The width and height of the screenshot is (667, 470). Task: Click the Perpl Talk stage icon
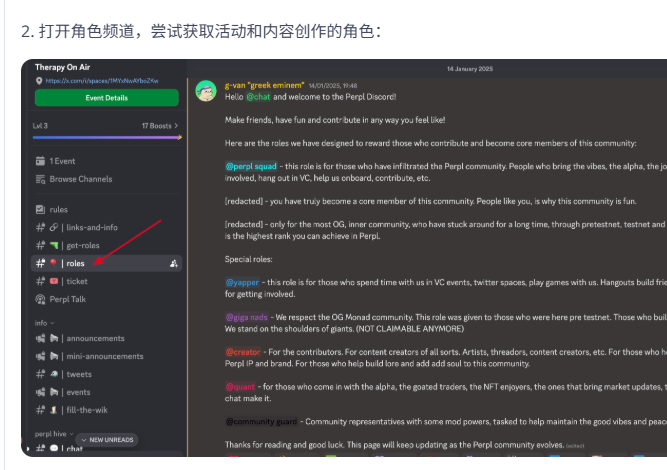[x=40, y=299]
